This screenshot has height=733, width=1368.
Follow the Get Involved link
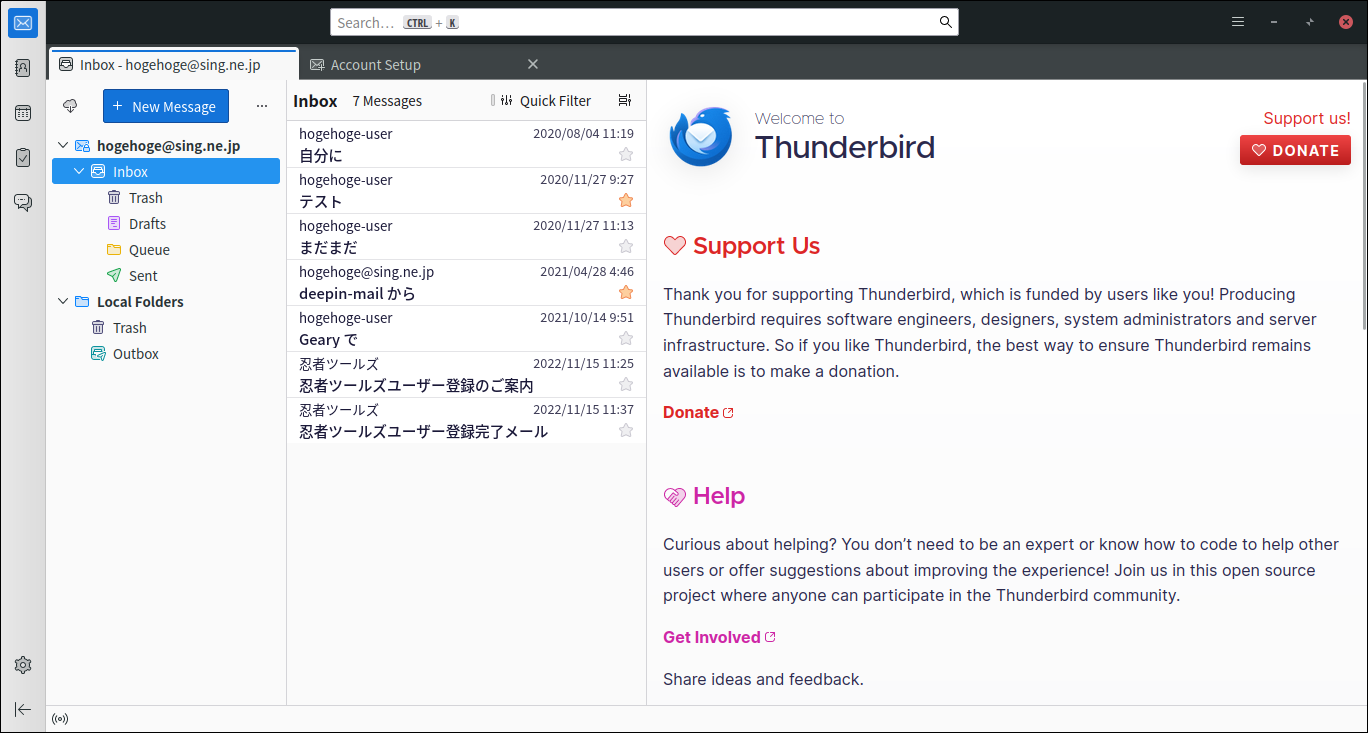[x=719, y=637]
